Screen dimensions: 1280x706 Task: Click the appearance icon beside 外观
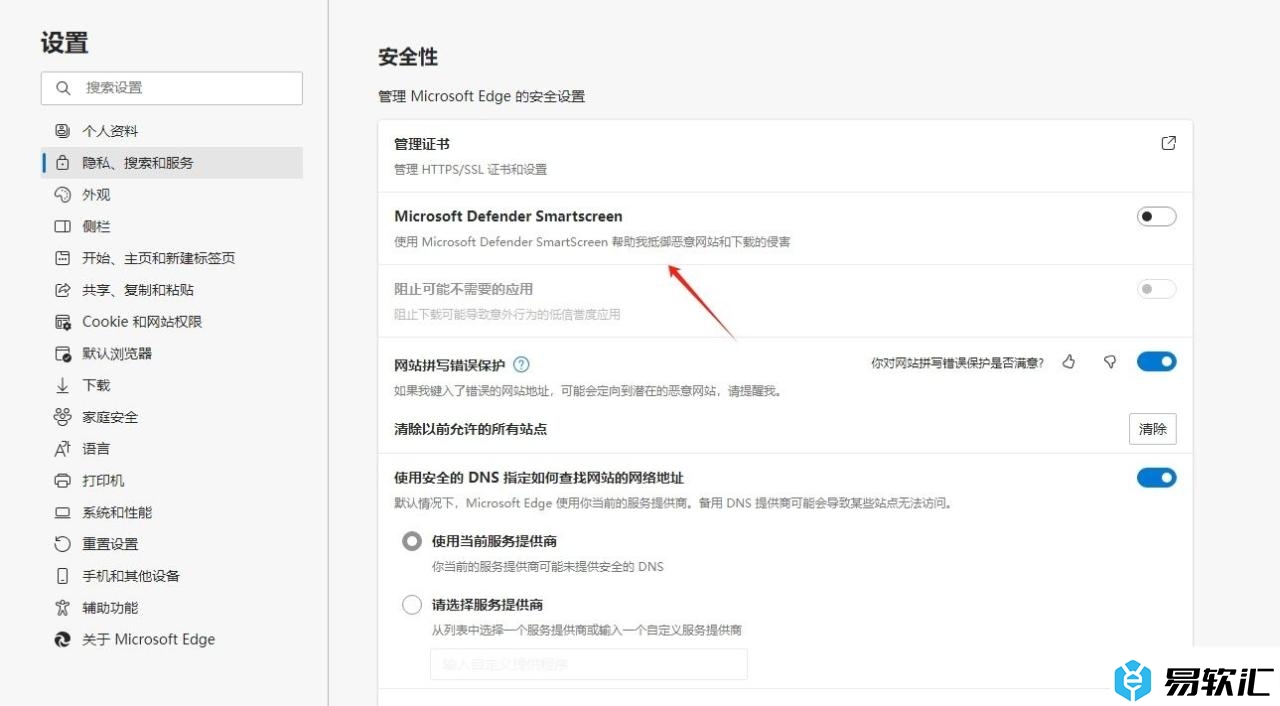tap(63, 195)
